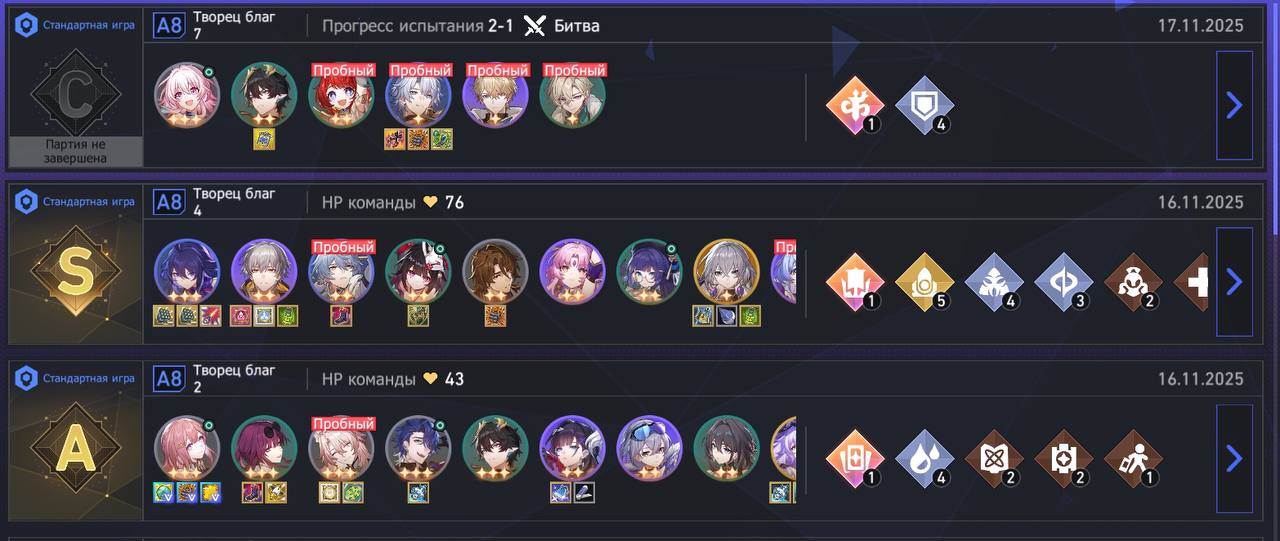The height and width of the screenshot is (541, 1280).
Task: Expand the 17.11.2025 run details arrow
Action: (x=1234, y=105)
